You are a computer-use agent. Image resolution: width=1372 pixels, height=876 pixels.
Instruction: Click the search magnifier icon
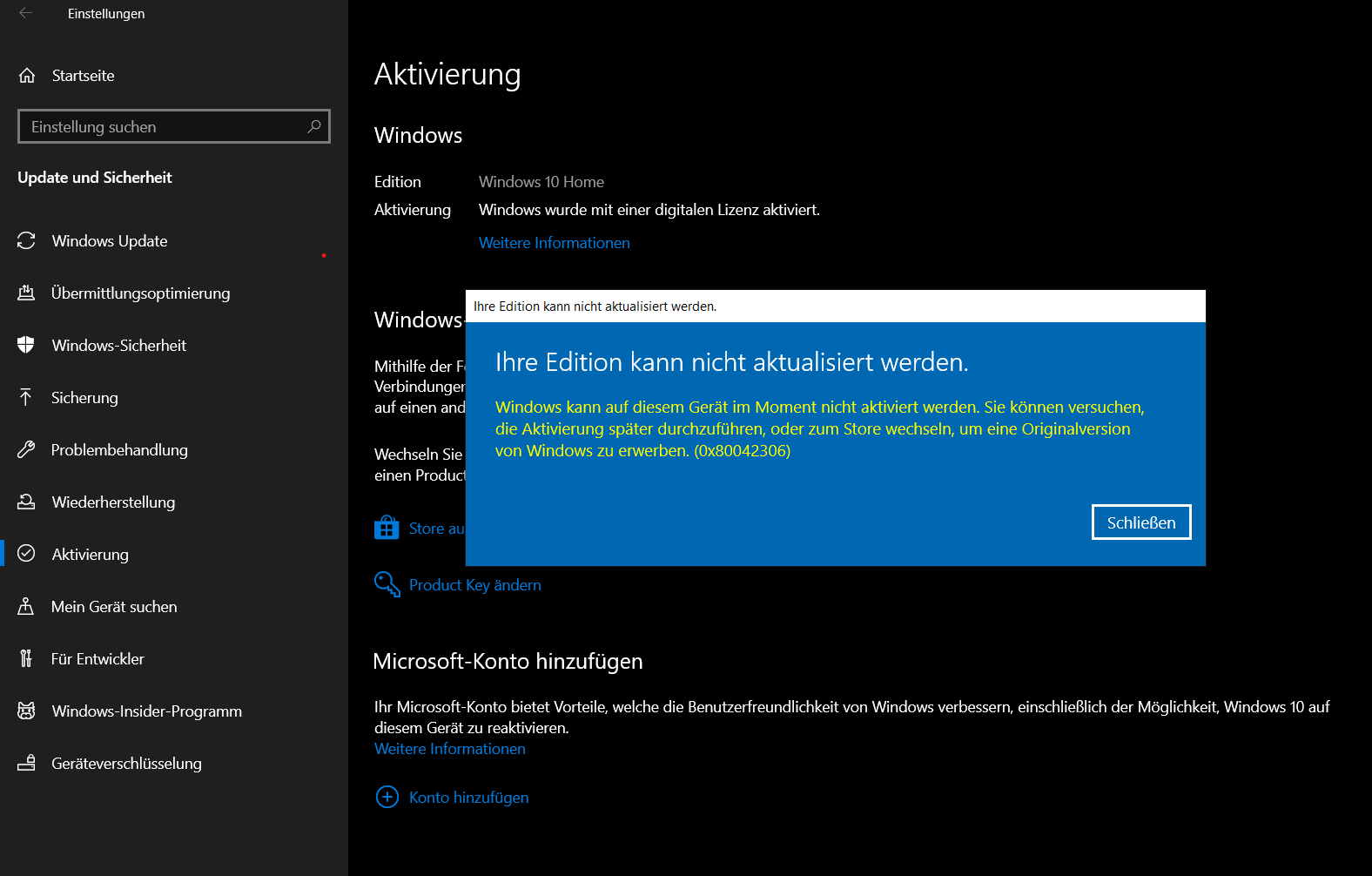point(314,126)
